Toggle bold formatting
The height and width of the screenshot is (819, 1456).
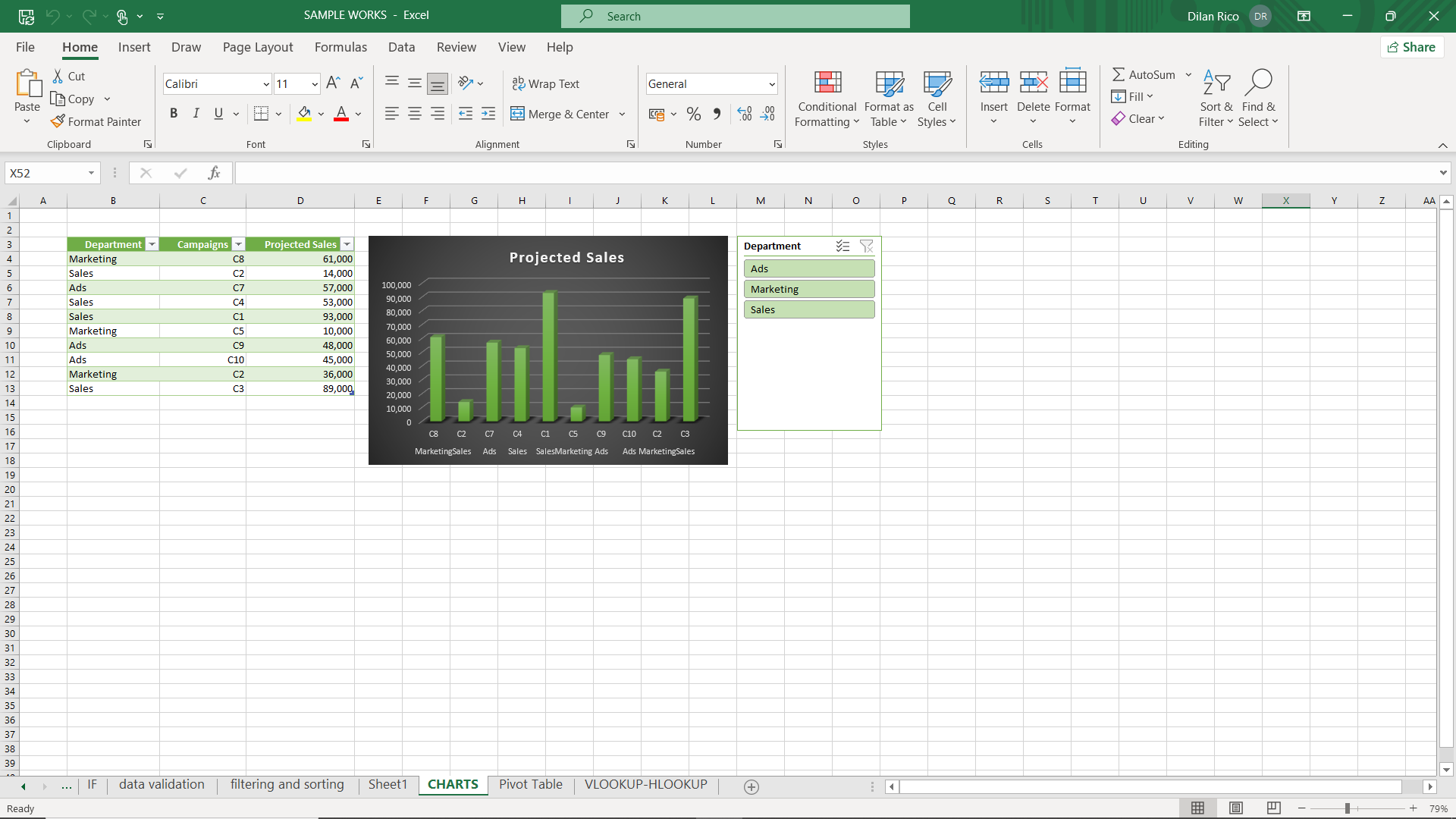pyautogui.click(x=174, y=114)
